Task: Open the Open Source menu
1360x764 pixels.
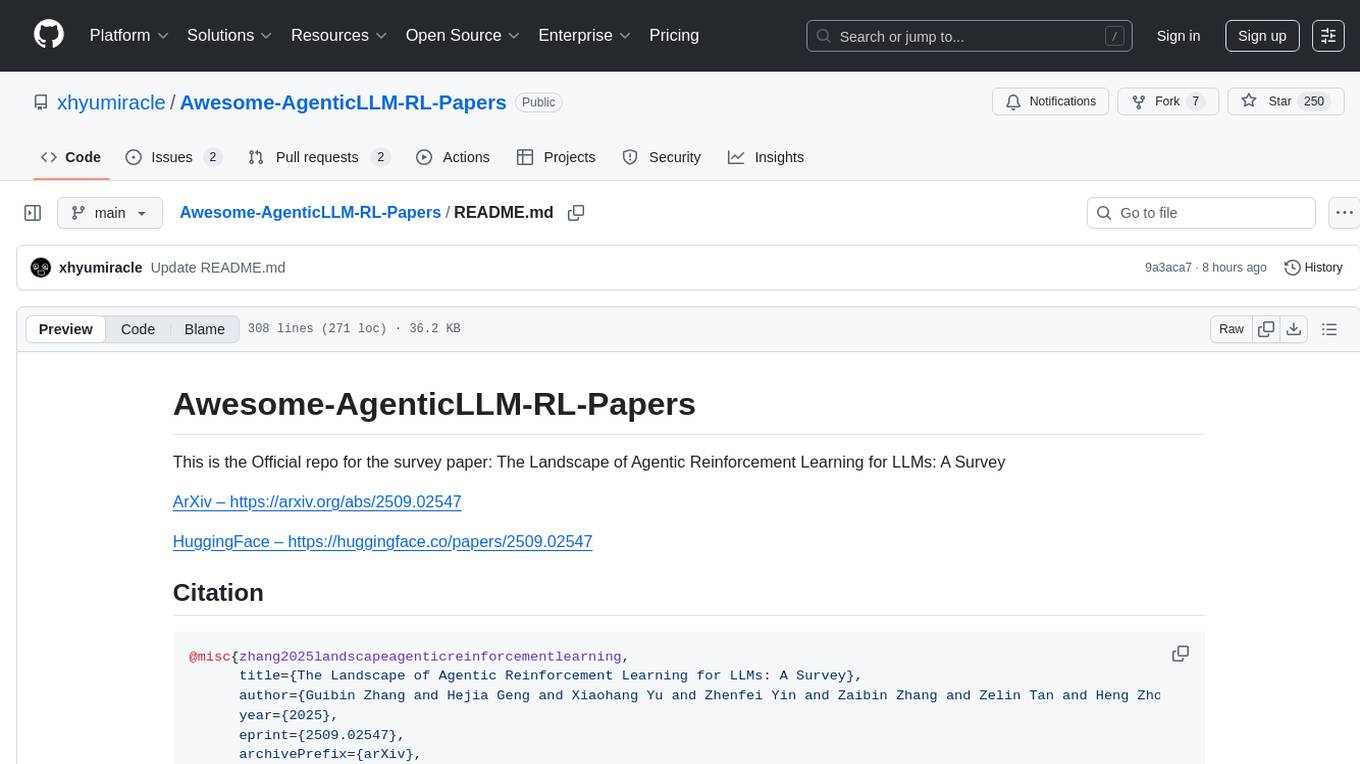Action: click(463, 35)
